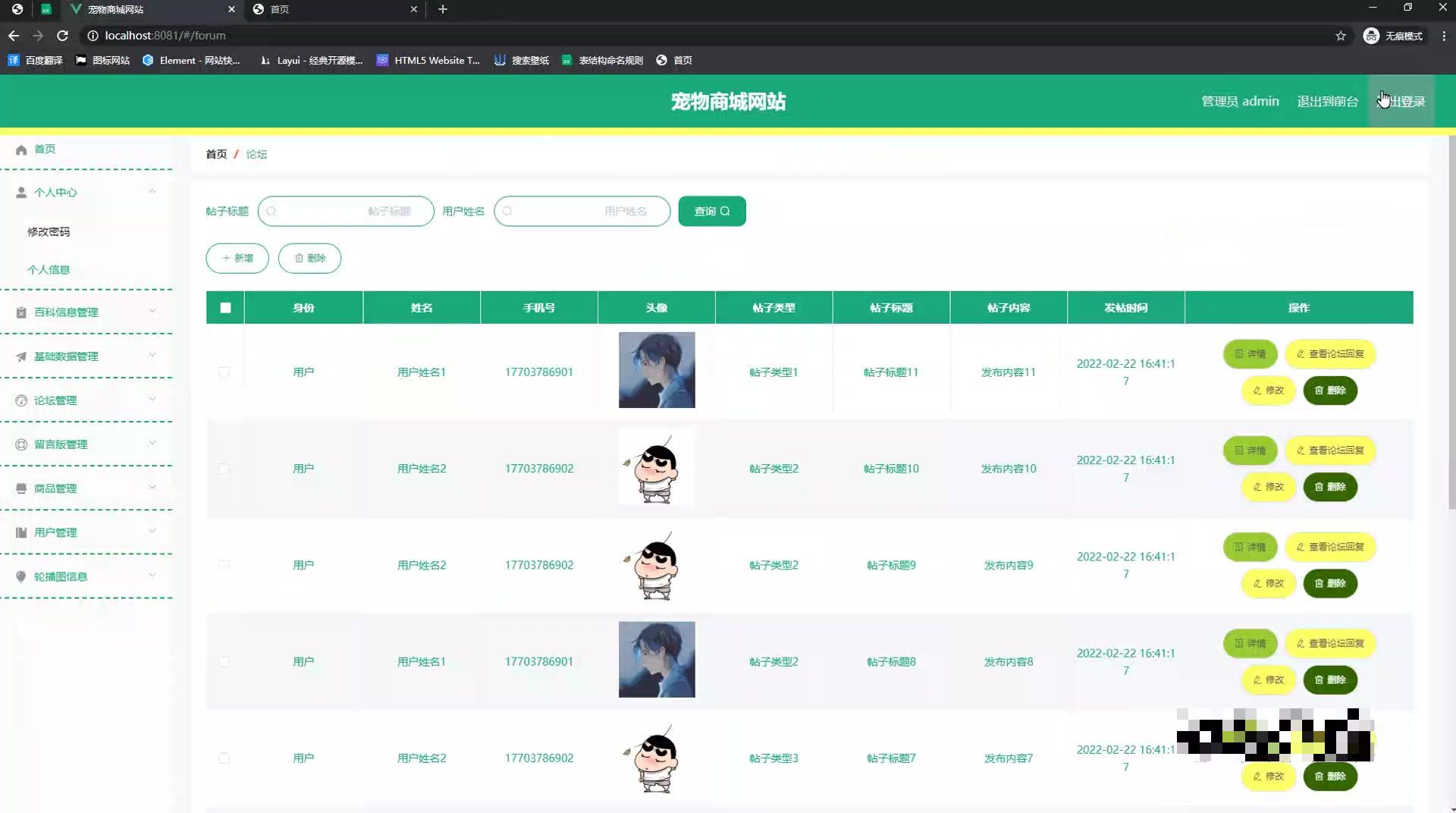Click the avatar thumbnail in 帖子标题11 row
The height and width of the screenshot is (813, 1456).
657,370
